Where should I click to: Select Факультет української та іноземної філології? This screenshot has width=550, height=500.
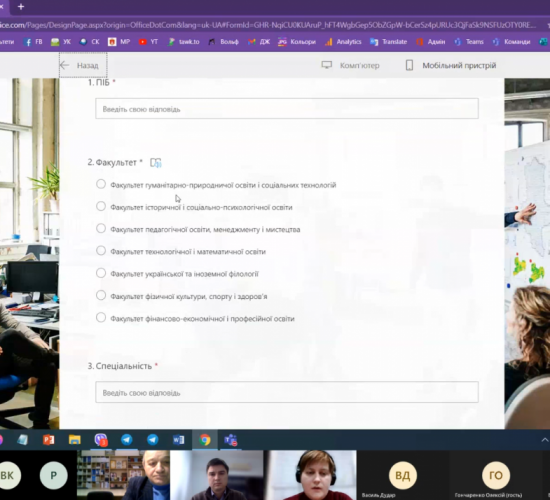coord(101,273)
